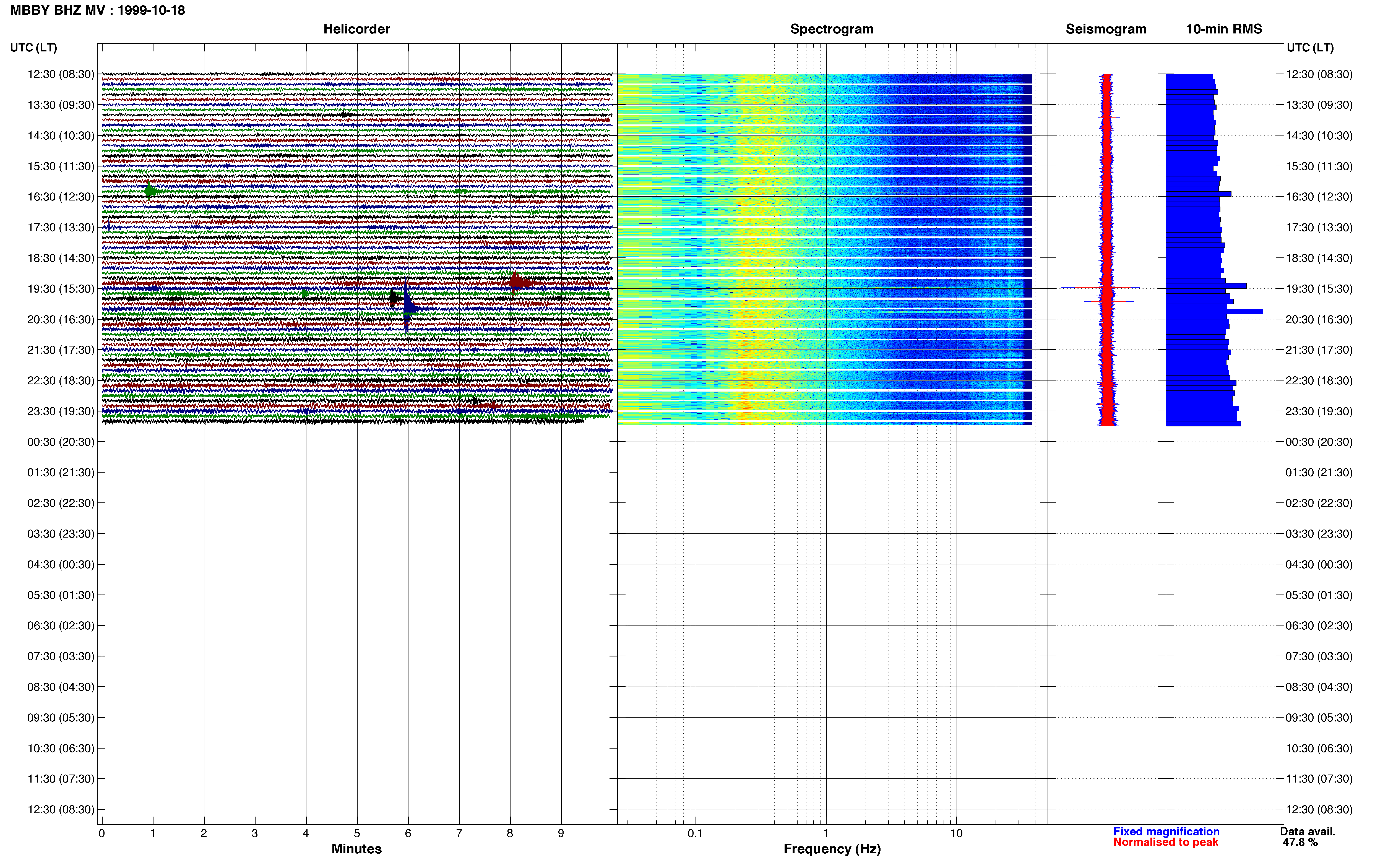1388x868 pixels.
Task: Click the left 17:30 (13:30) time label
Action: (x=61, y=227)
